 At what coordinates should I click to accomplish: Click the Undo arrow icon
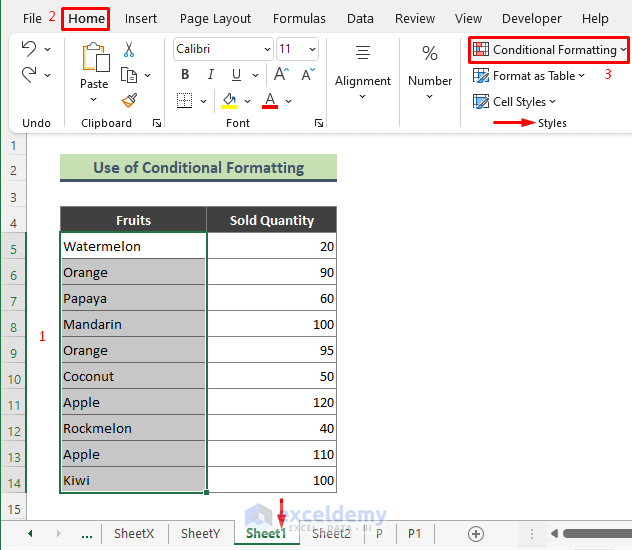29,49
